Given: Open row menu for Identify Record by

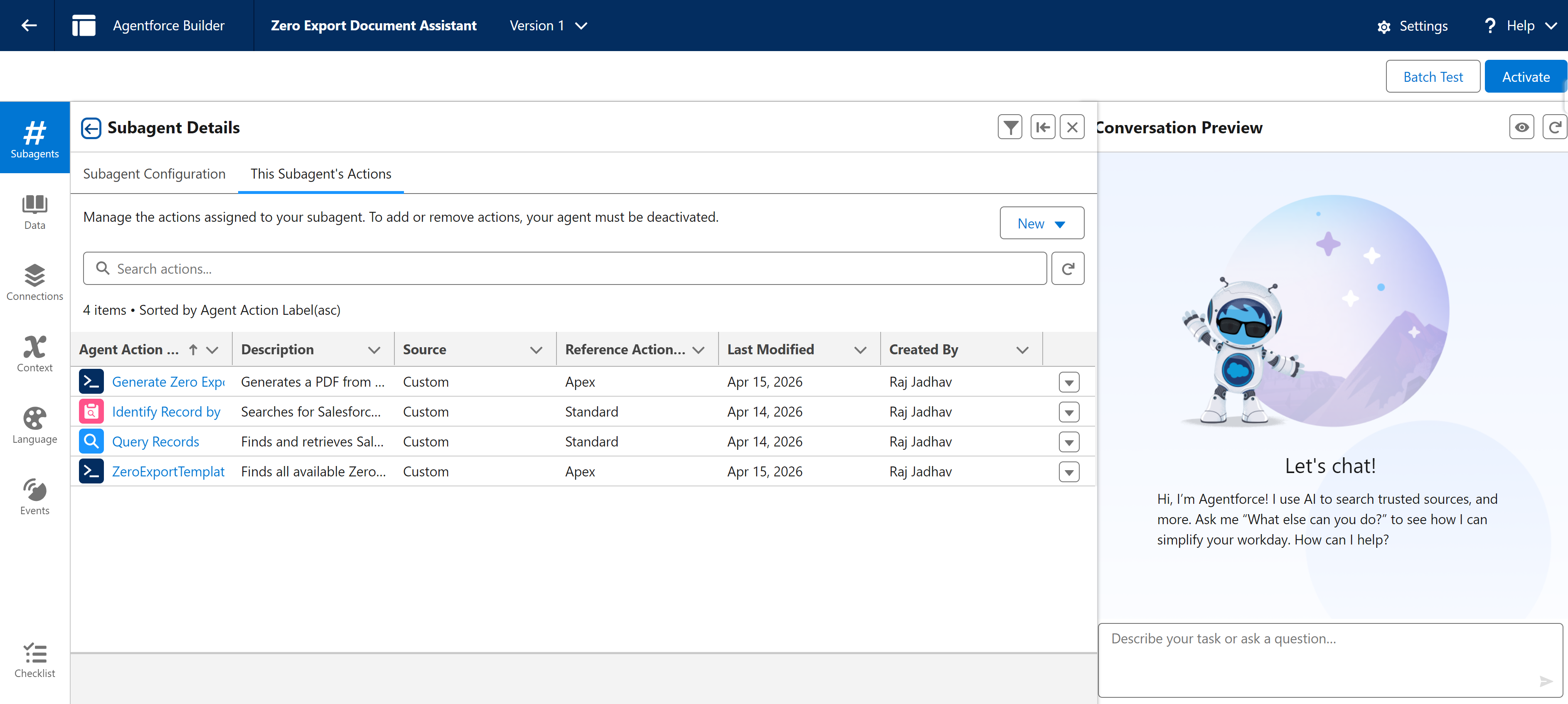Looking at the screenshot, I should pos(1069,412).
